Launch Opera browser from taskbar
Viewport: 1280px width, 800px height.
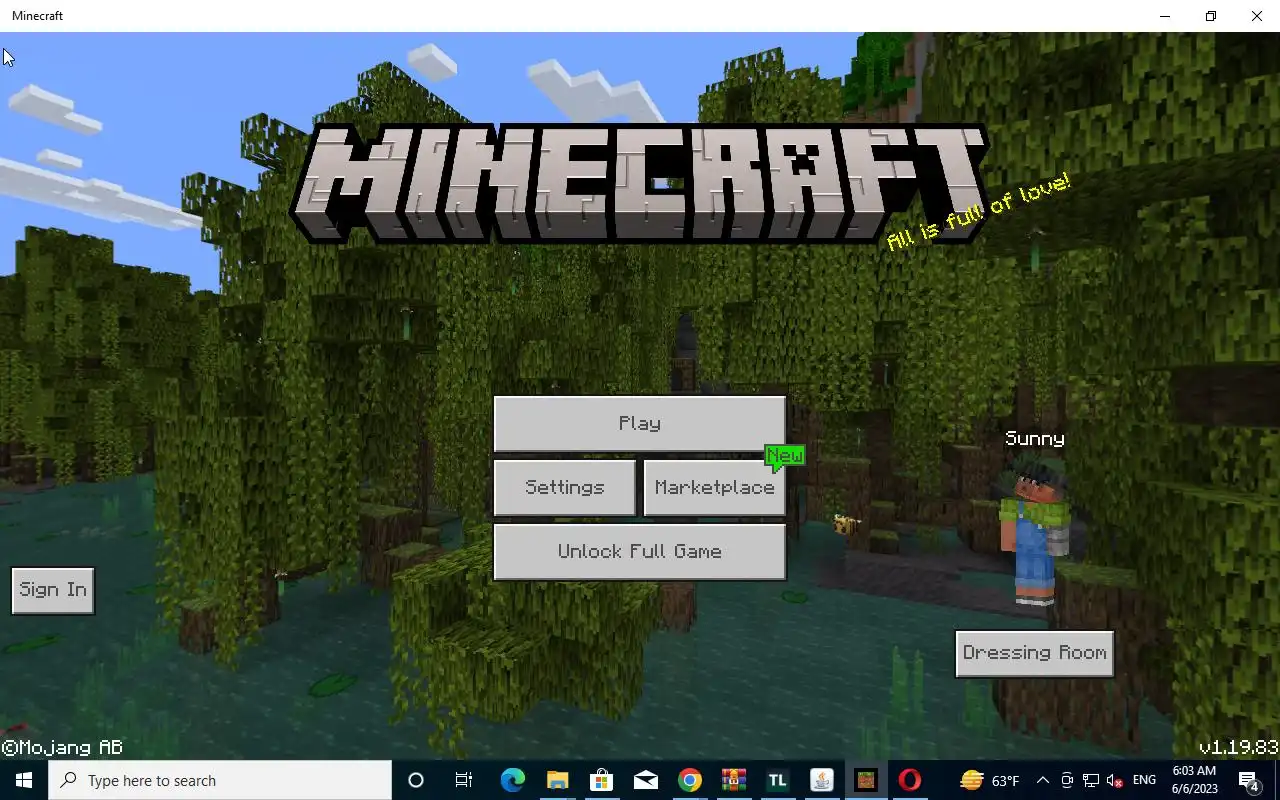[910, 780]
